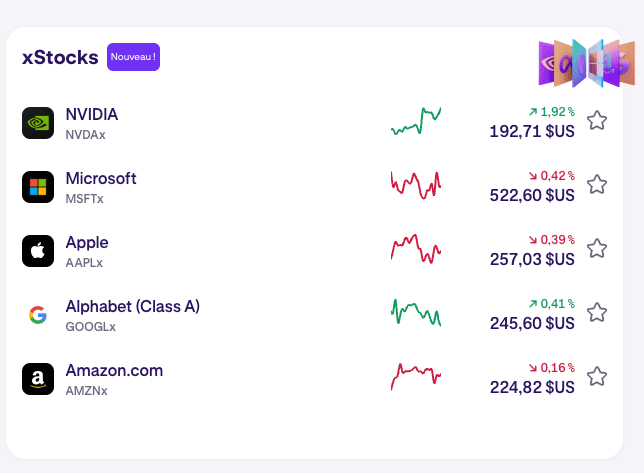
Task: Click the xStocks section heading
Action: (x=60, y=57)
